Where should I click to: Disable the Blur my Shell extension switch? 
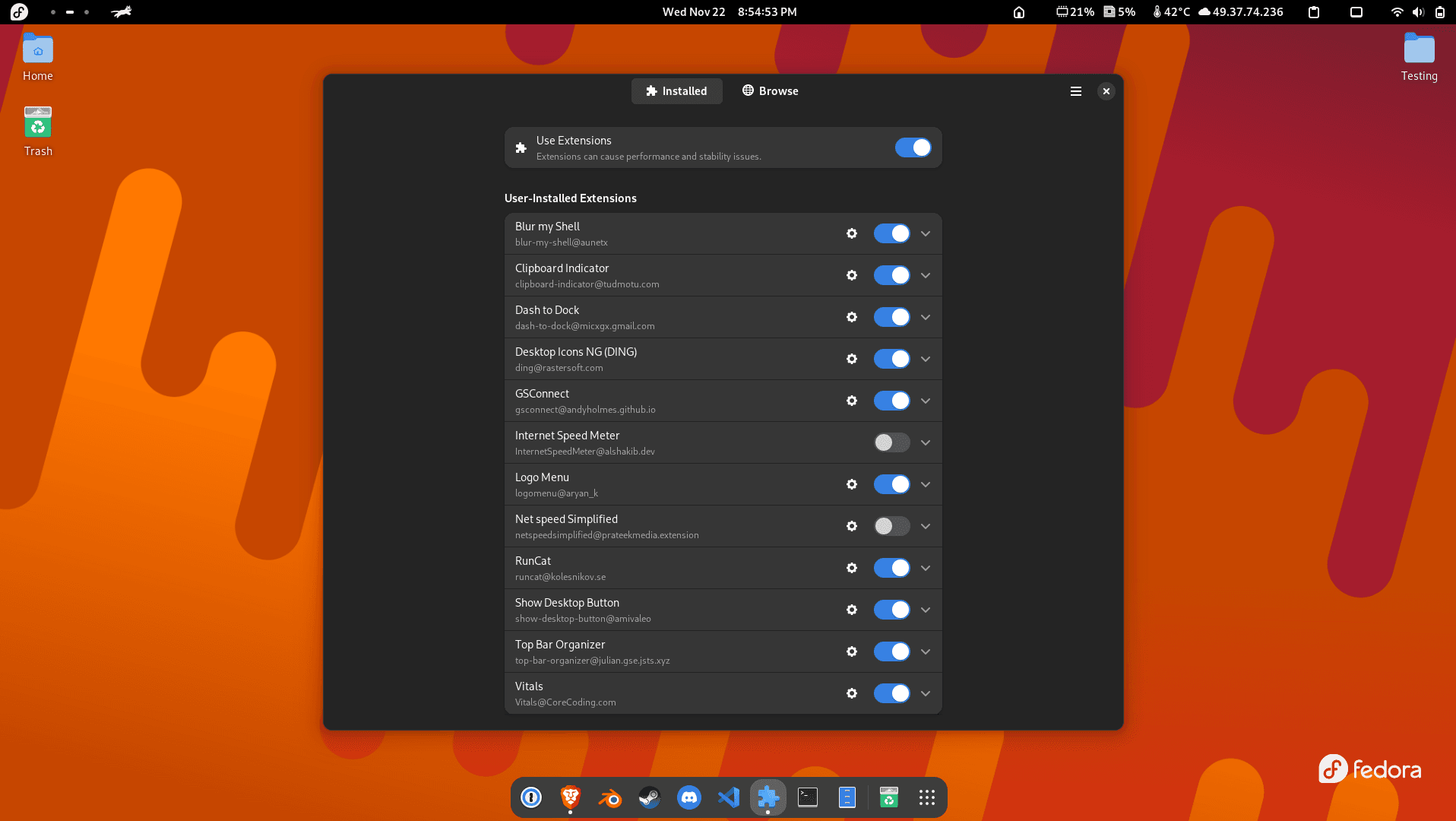click(891, 233)
